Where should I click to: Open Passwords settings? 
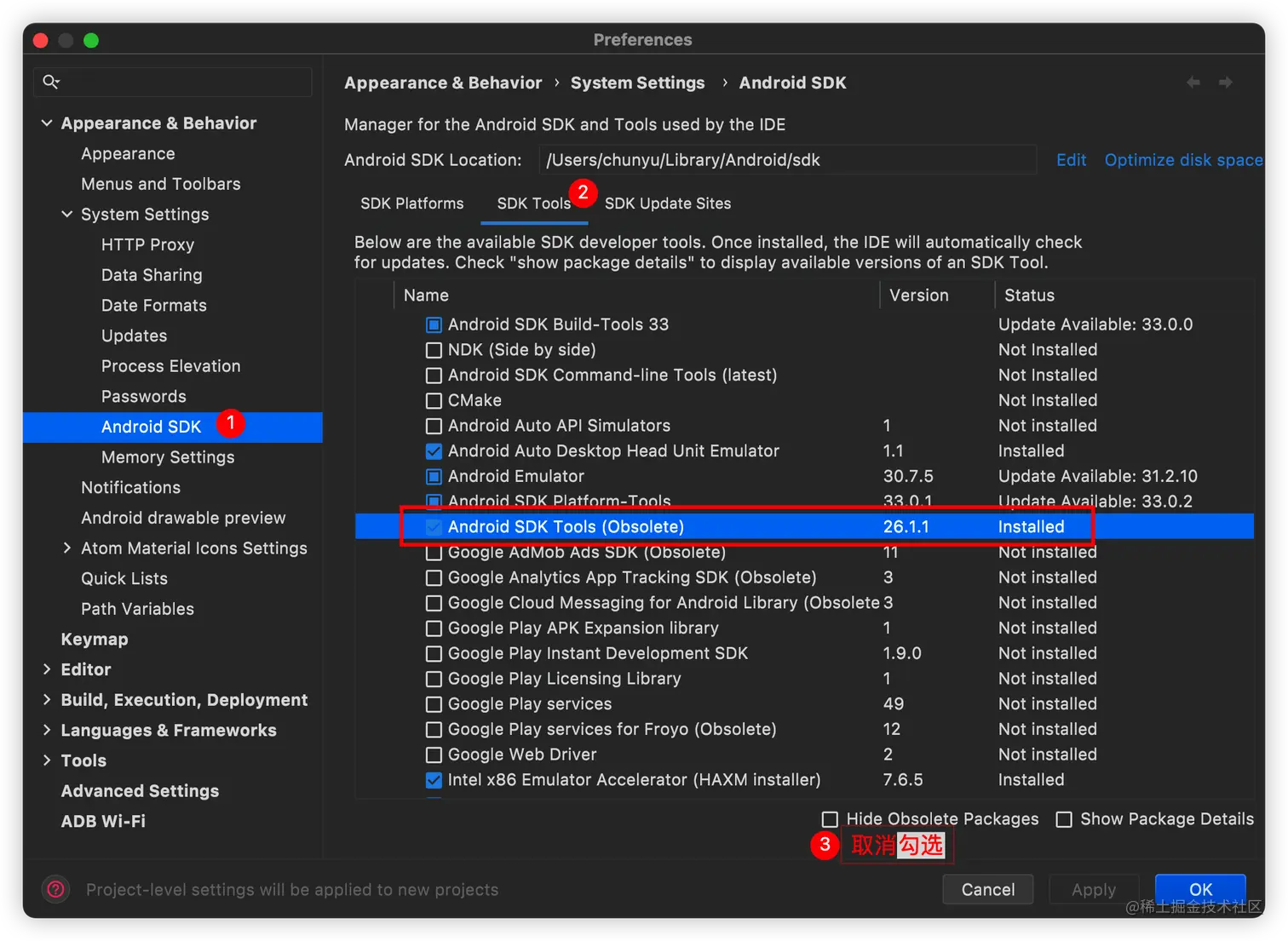(x=144, y=397)
